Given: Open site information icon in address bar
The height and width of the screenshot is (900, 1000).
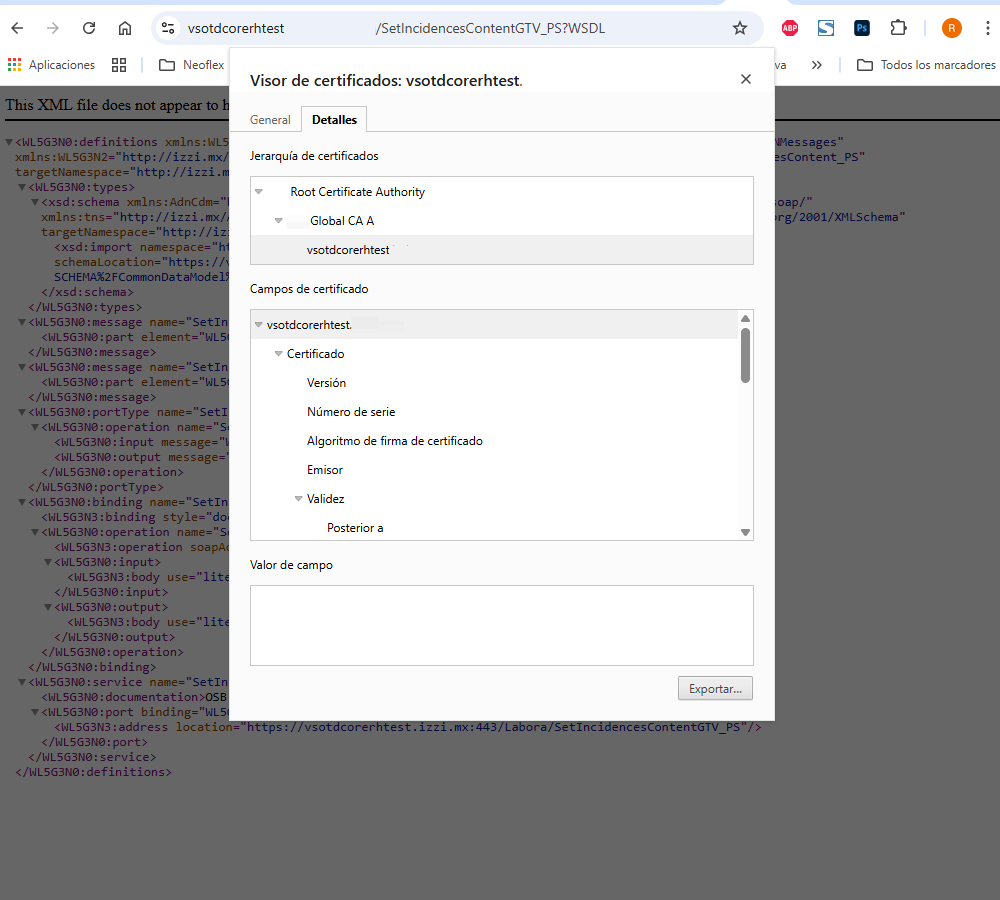Looking at the screenshot, I should (x=168, y=28).
